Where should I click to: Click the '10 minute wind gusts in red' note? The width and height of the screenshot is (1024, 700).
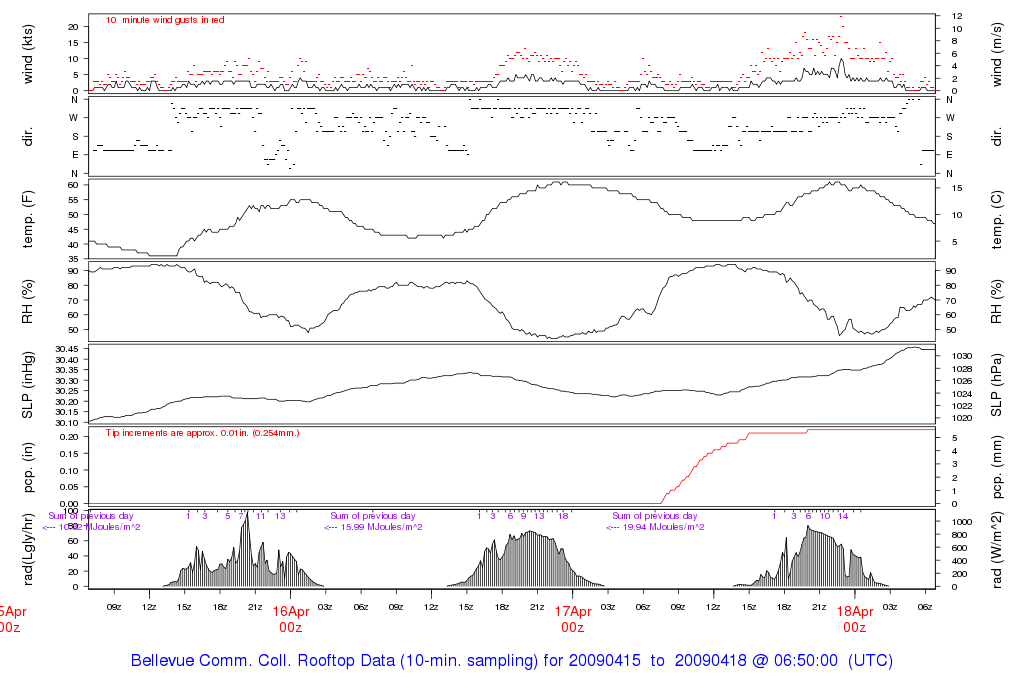tap(165, 20)
